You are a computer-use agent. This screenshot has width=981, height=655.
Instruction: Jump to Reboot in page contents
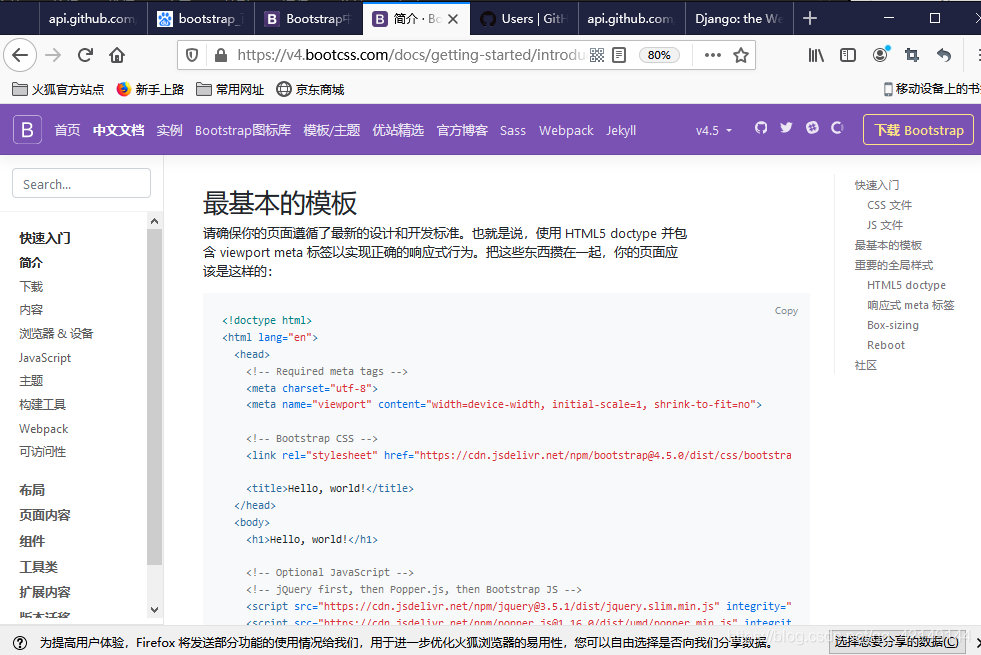[x=885, y=345]
